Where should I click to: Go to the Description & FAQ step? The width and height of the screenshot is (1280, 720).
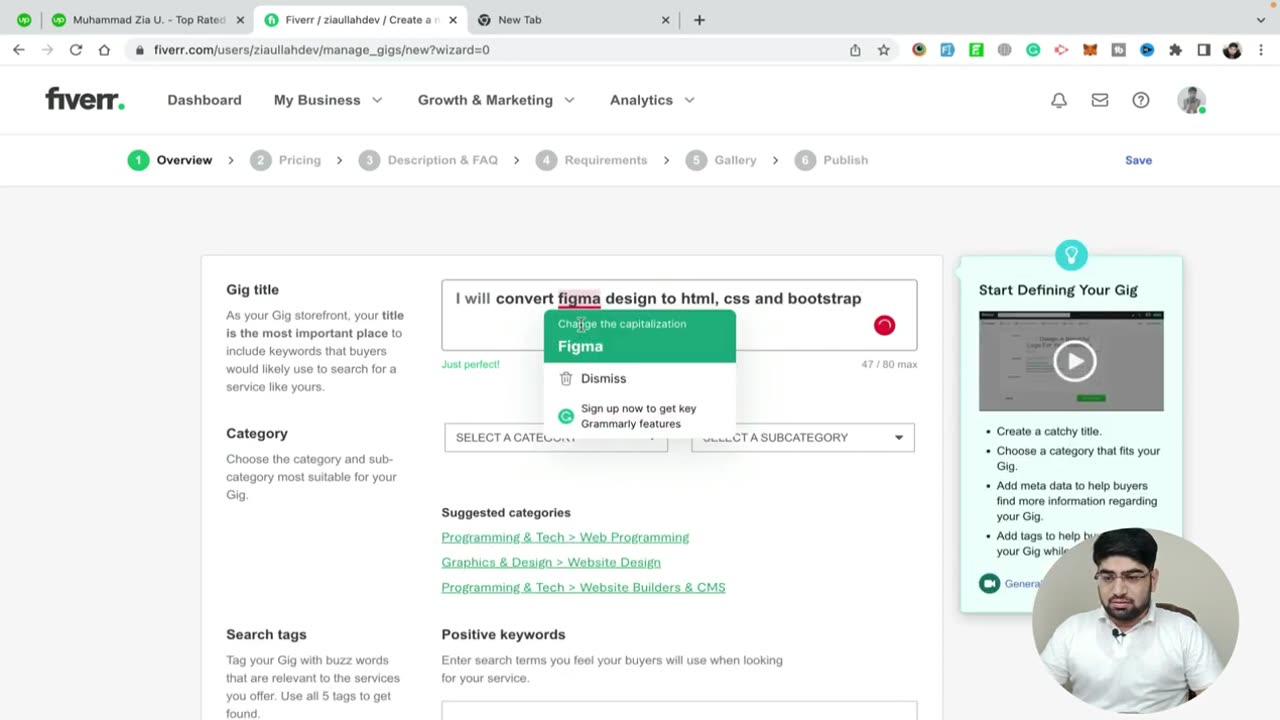[428, 160]
